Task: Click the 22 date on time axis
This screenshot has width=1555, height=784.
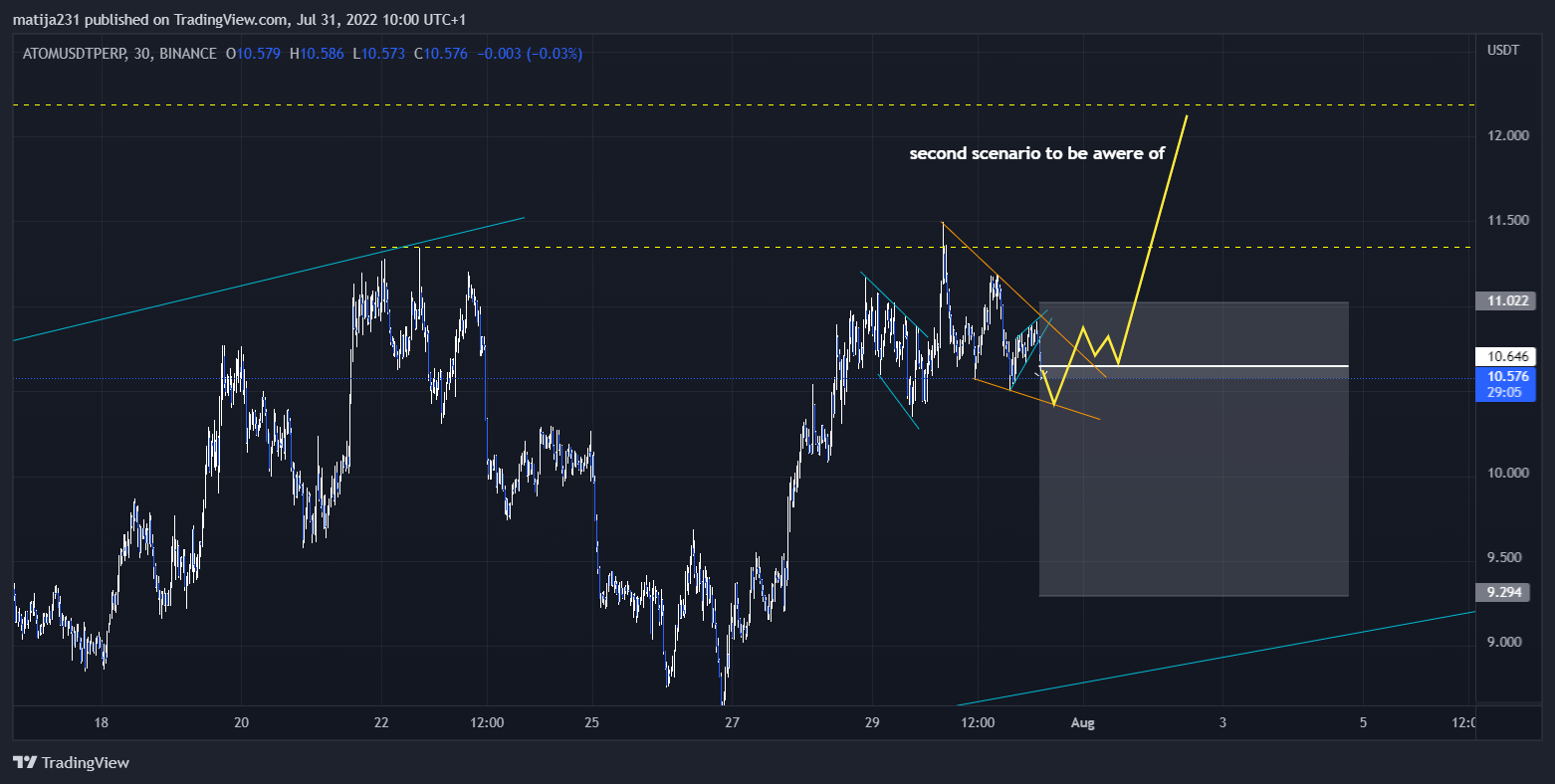Action: [x=382, y=723]
